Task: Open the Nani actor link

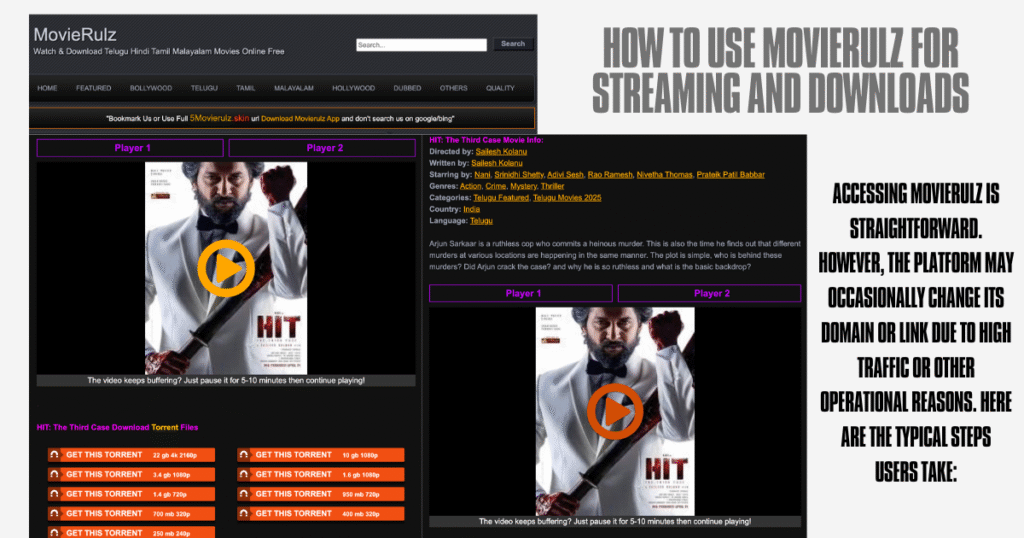Action: coord(482,175)
